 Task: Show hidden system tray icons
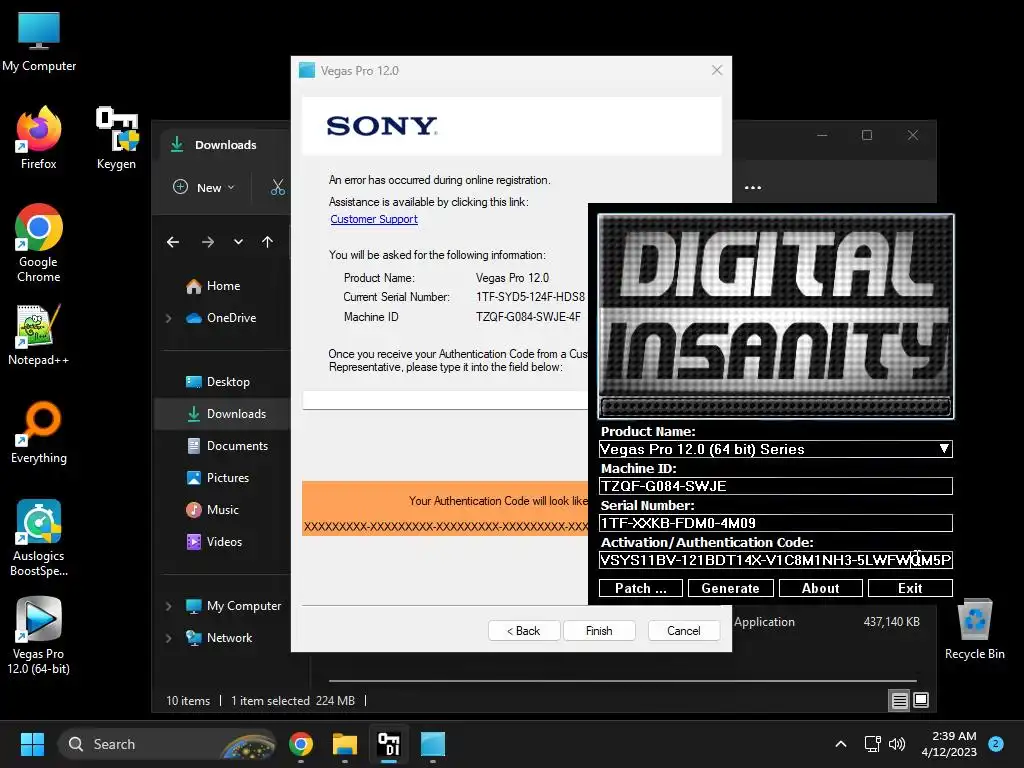[841, 744]
